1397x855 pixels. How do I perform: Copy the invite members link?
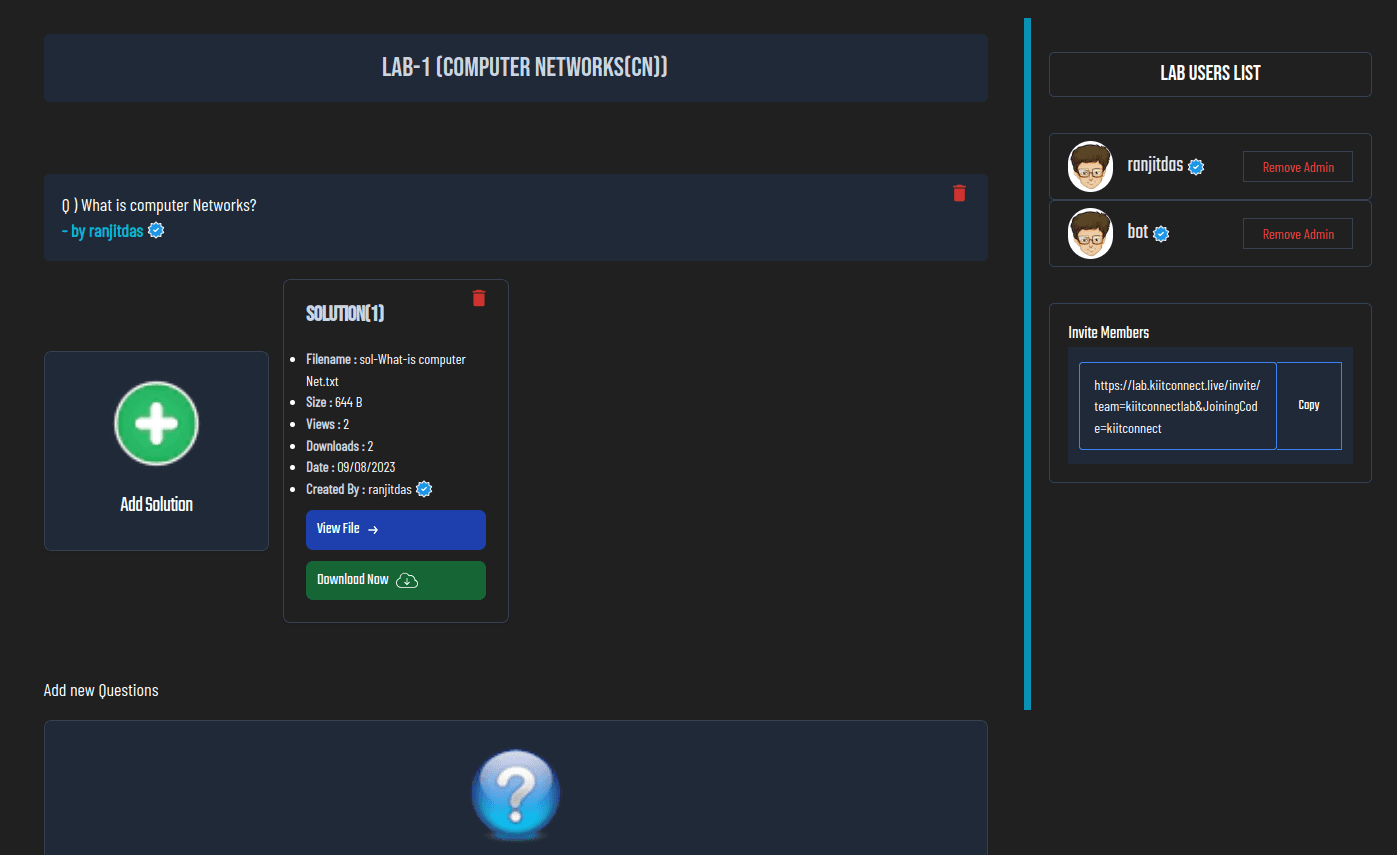(1308, 406)
